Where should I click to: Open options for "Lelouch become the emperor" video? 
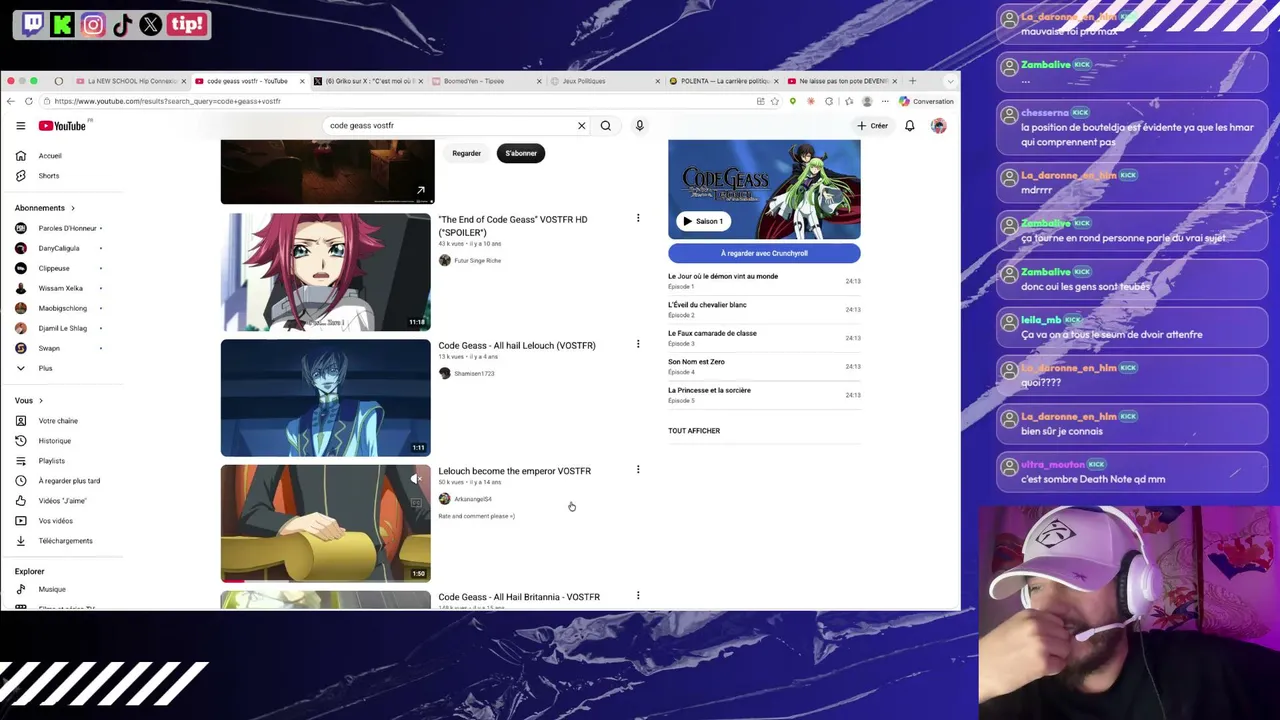click(x=638, y=470)
